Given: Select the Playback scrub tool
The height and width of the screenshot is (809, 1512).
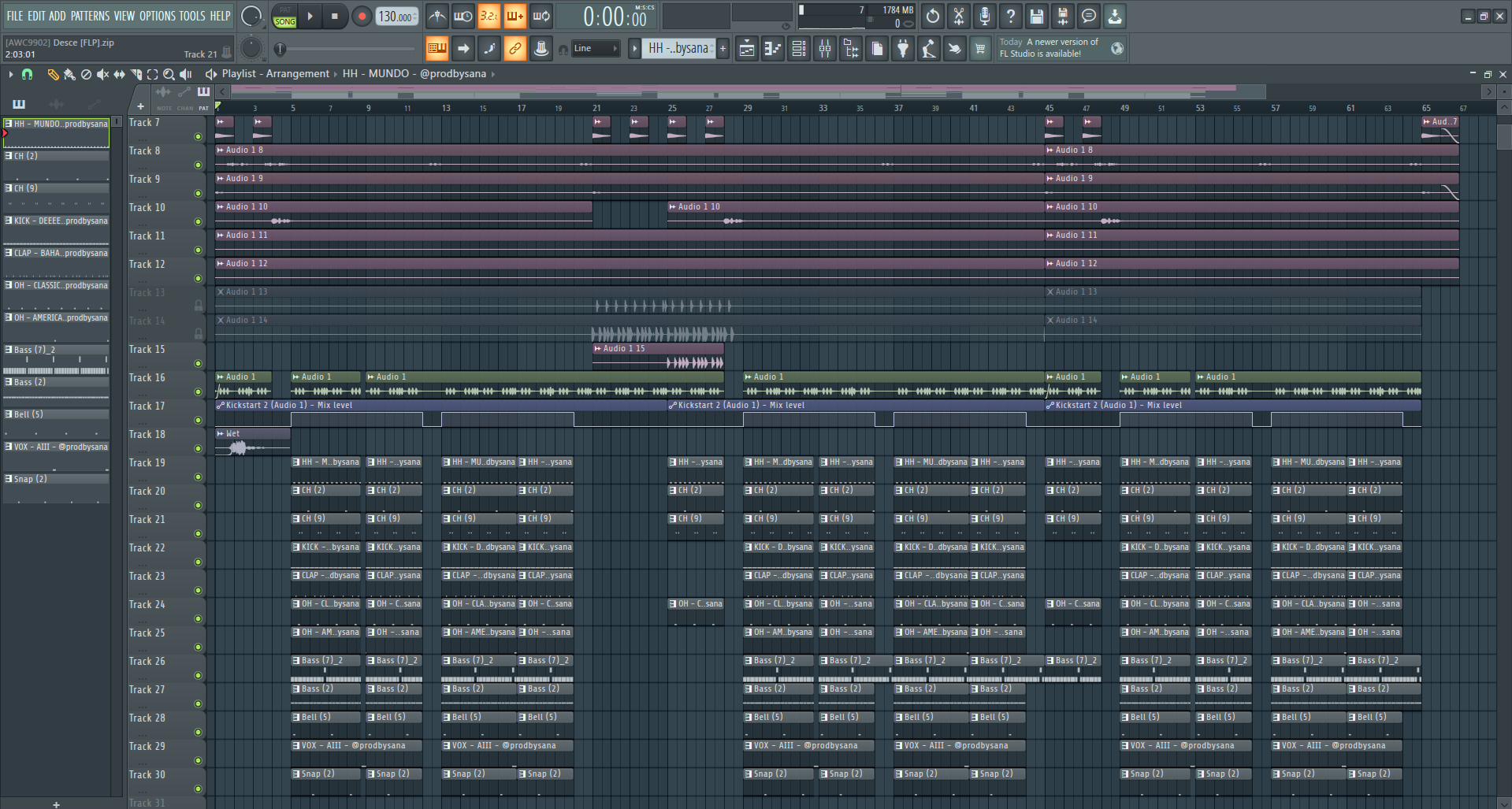Looking at the screenshot, I should click(x=186, y=74).
